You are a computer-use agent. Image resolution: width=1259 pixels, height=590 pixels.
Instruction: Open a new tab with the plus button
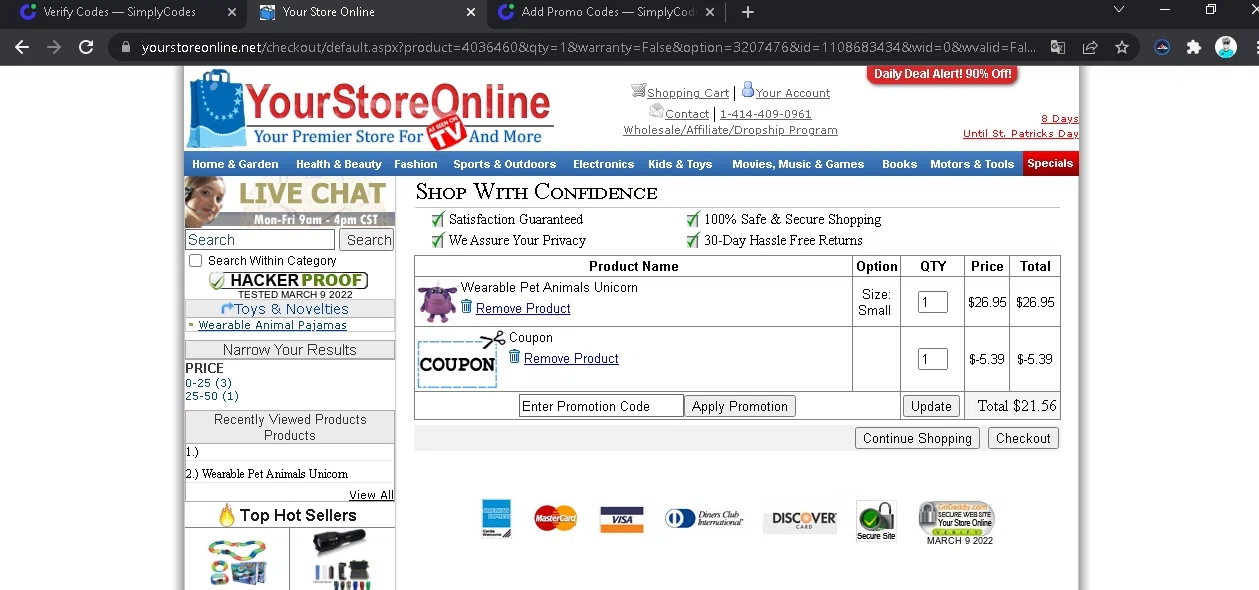(748, 12)
